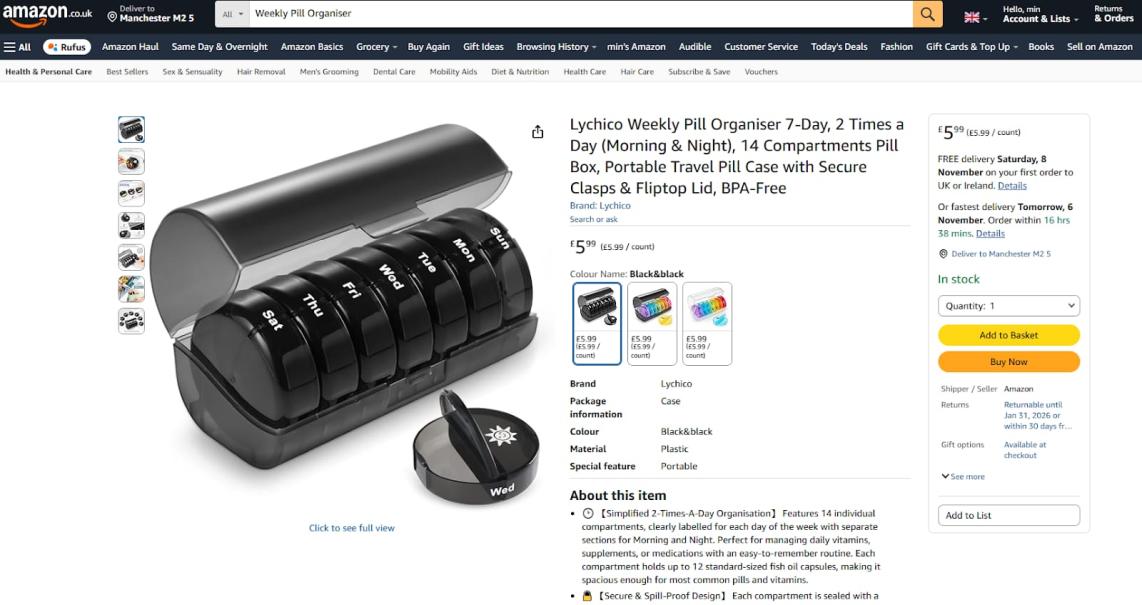Click Deliver to Manchester M2 5 pin link

[x=994, y=254]
